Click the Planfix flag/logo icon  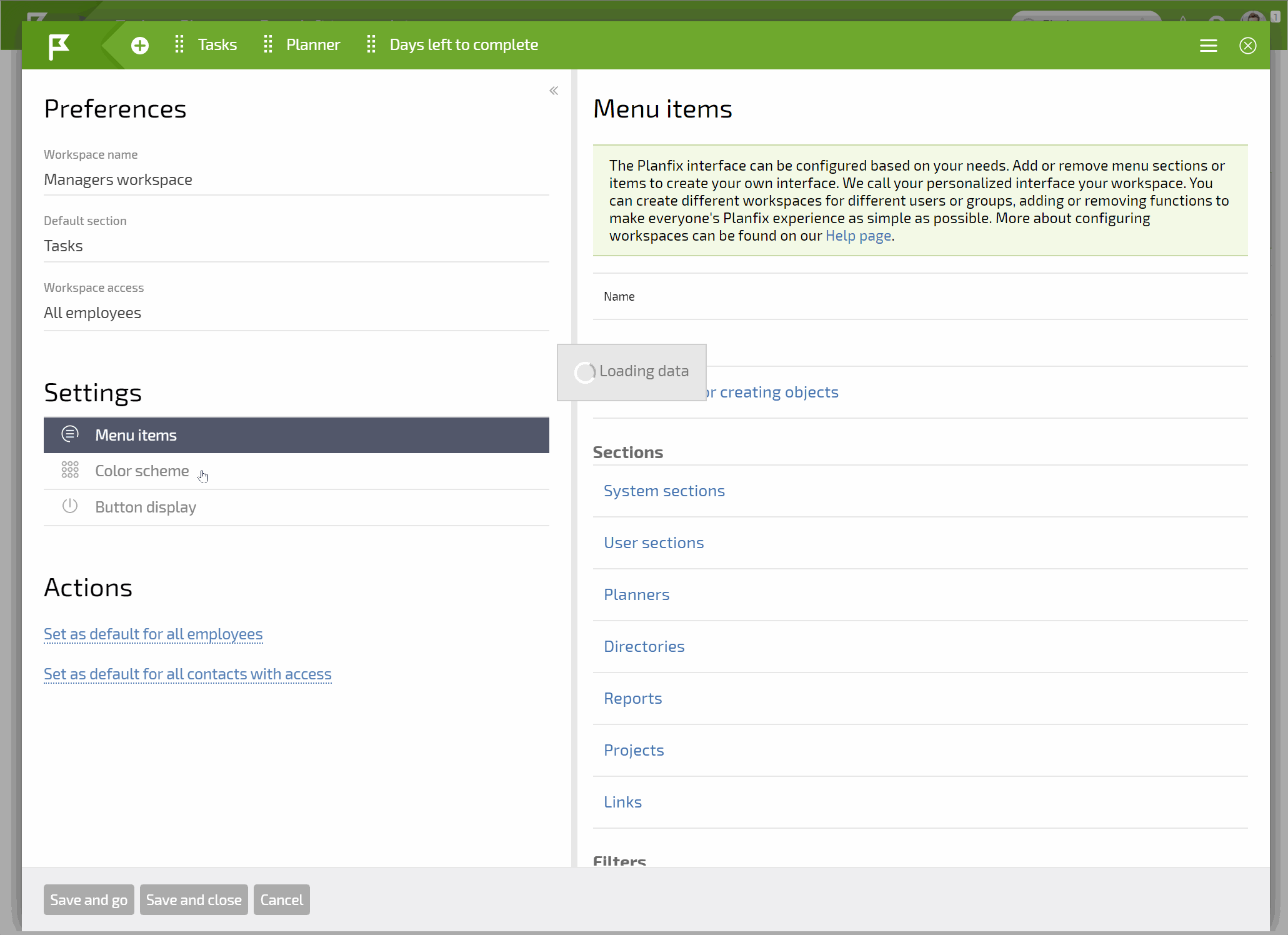[58, 44]
